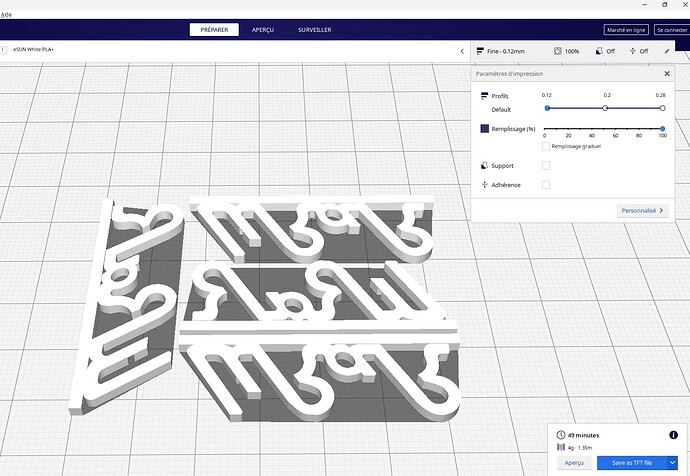The image size is (690, 476).
Task: Click the Personnalisé button
Action: 642,211
